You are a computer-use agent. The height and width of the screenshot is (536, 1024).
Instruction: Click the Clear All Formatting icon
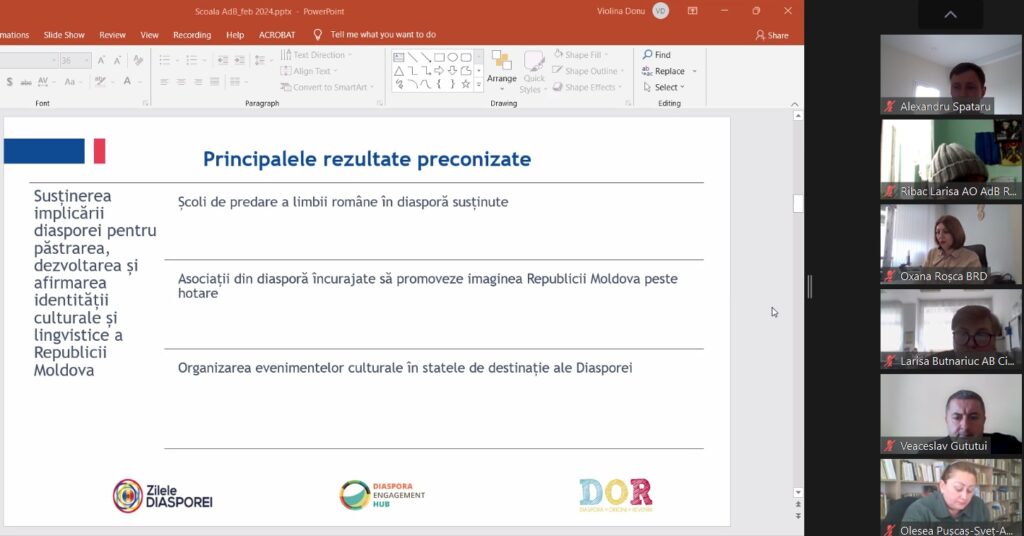click(136, 60)
